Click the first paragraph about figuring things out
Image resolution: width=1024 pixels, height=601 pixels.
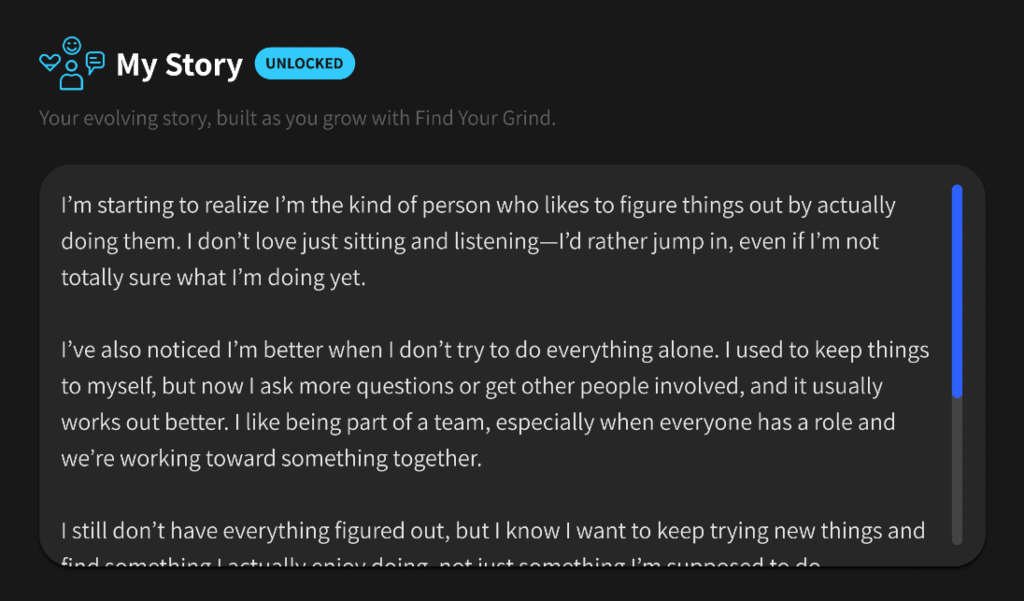pos(478,242)
